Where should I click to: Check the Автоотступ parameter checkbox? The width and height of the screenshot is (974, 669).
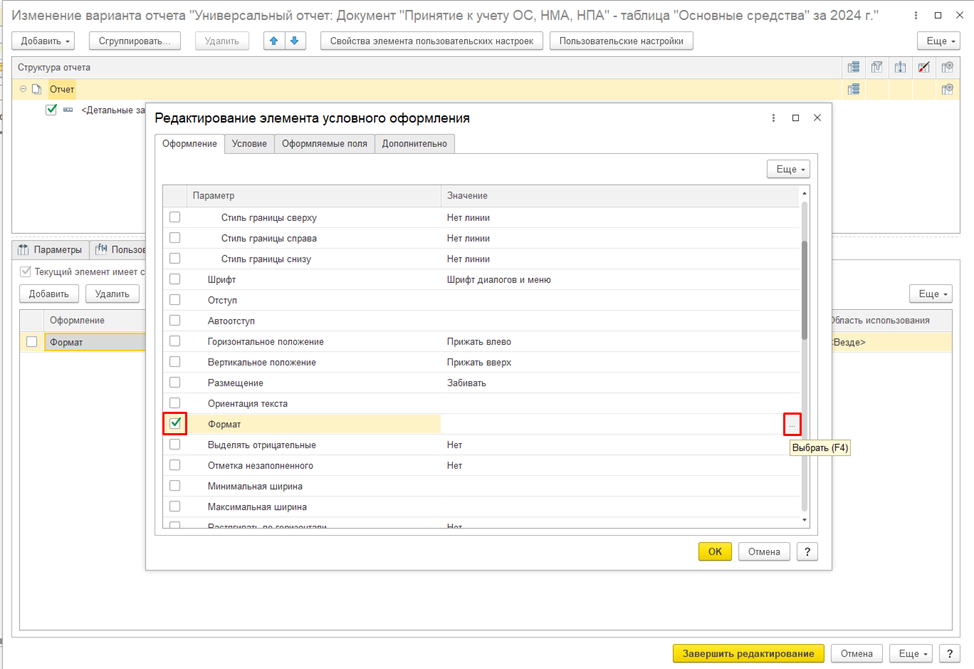[x=175, y=321]
